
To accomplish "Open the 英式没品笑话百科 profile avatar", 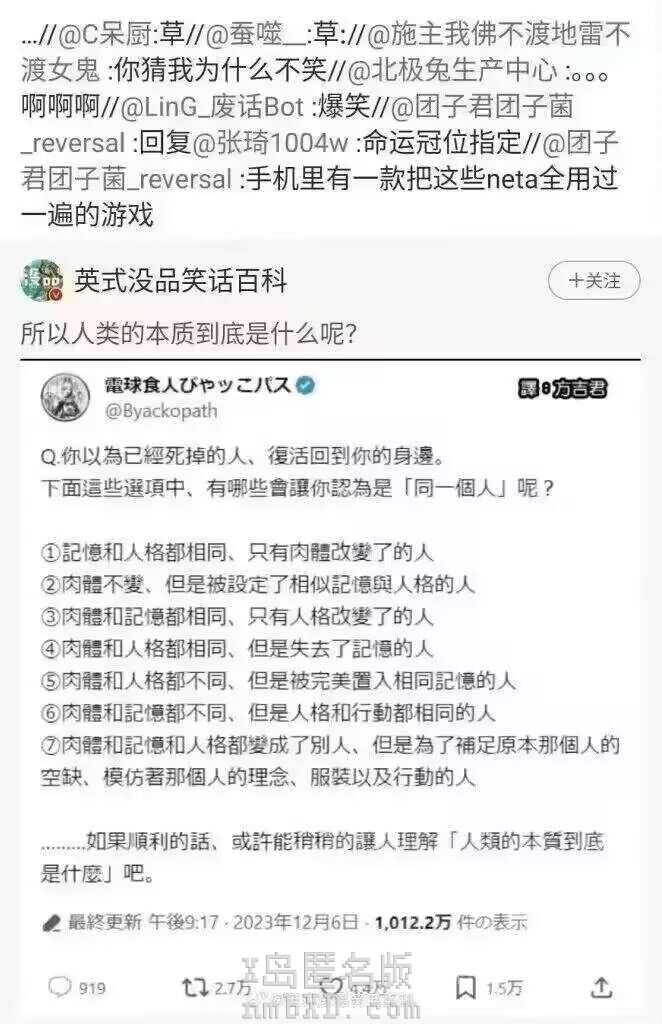I will 42,281.
